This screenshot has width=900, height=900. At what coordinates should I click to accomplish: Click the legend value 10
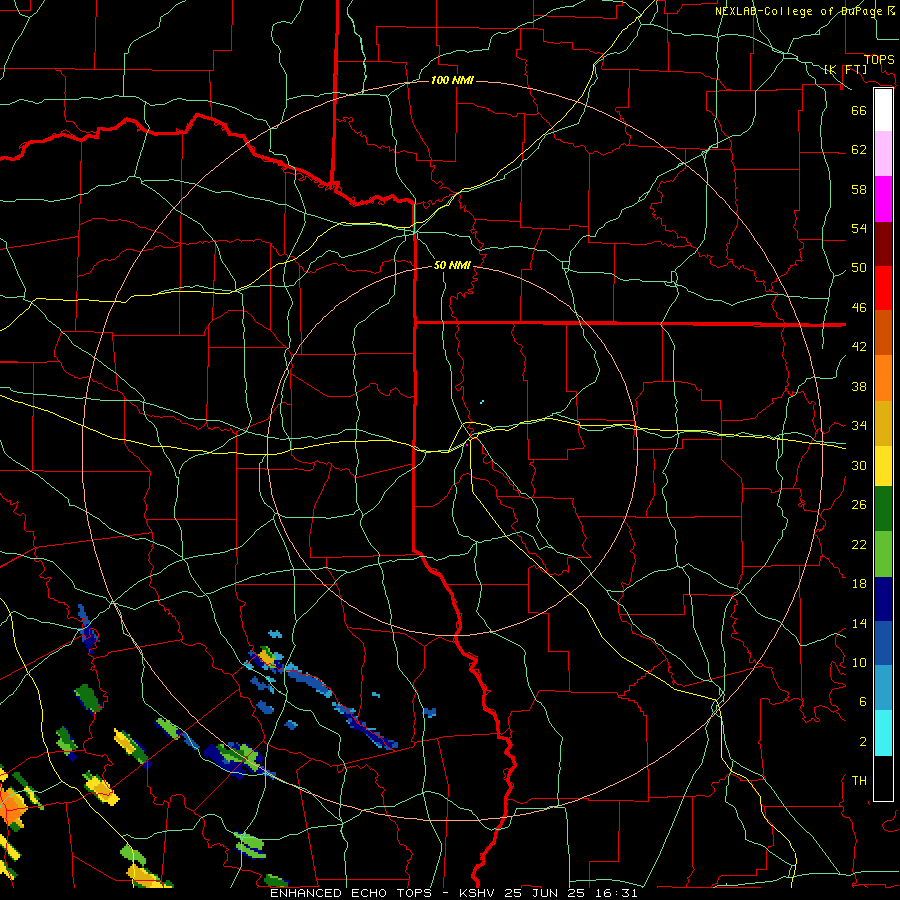click(859, 662)
